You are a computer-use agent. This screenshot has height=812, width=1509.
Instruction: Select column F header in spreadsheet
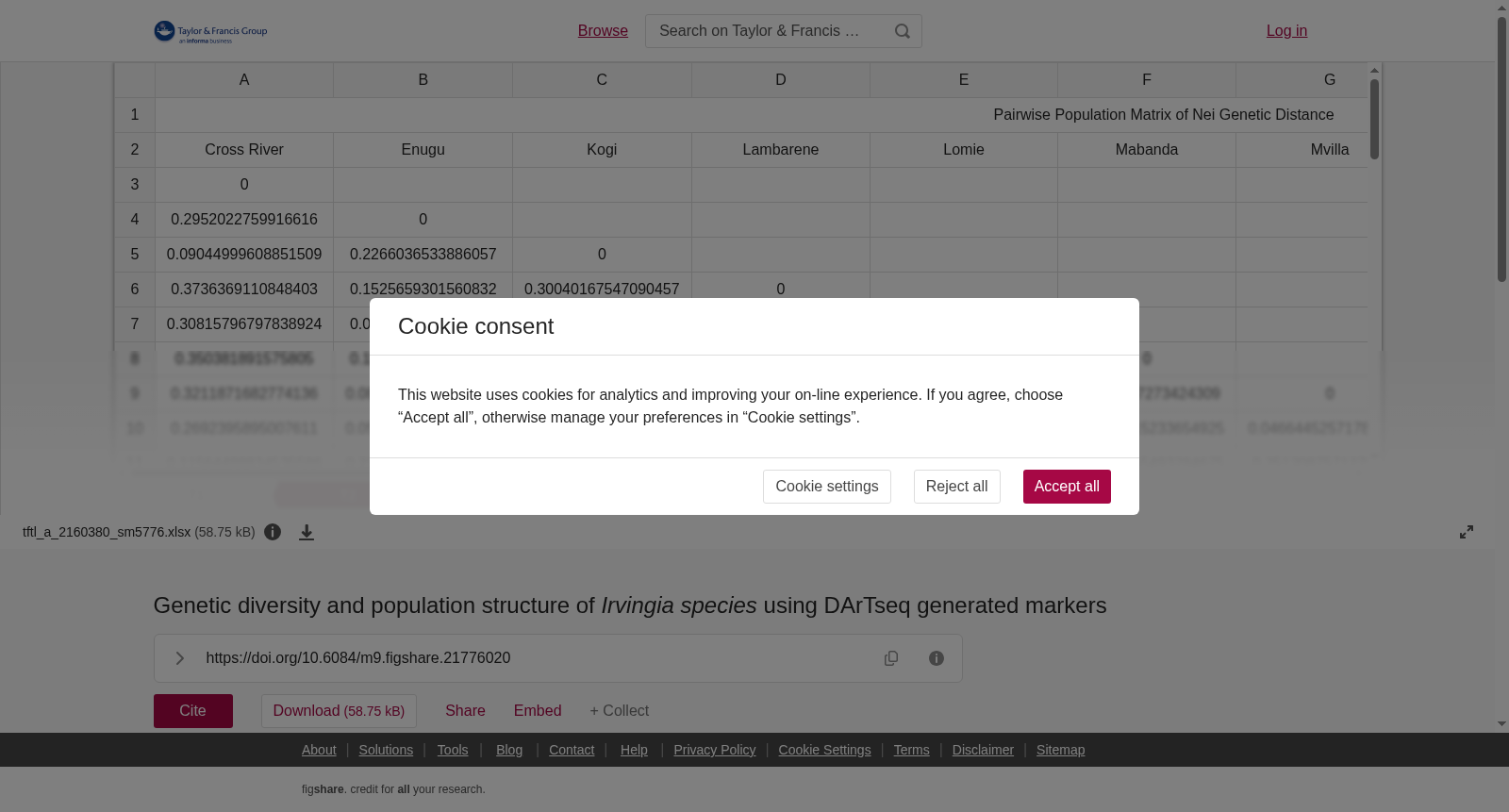tap(1147, 80)
